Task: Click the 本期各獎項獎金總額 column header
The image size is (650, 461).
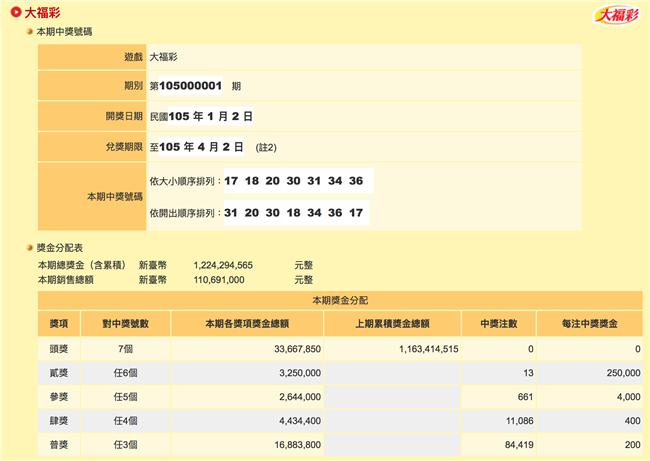Action: (247, 324)
